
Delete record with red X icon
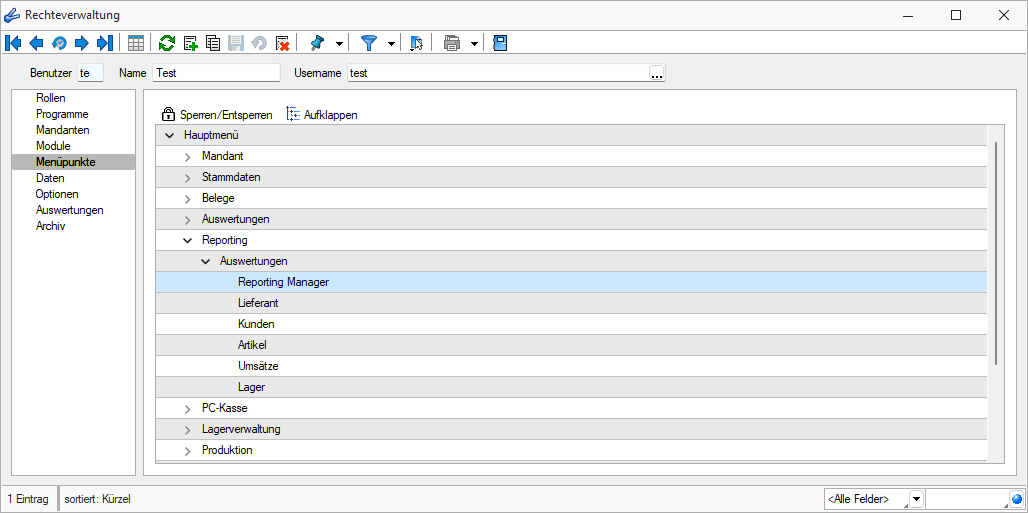click(x=282, y=43)
